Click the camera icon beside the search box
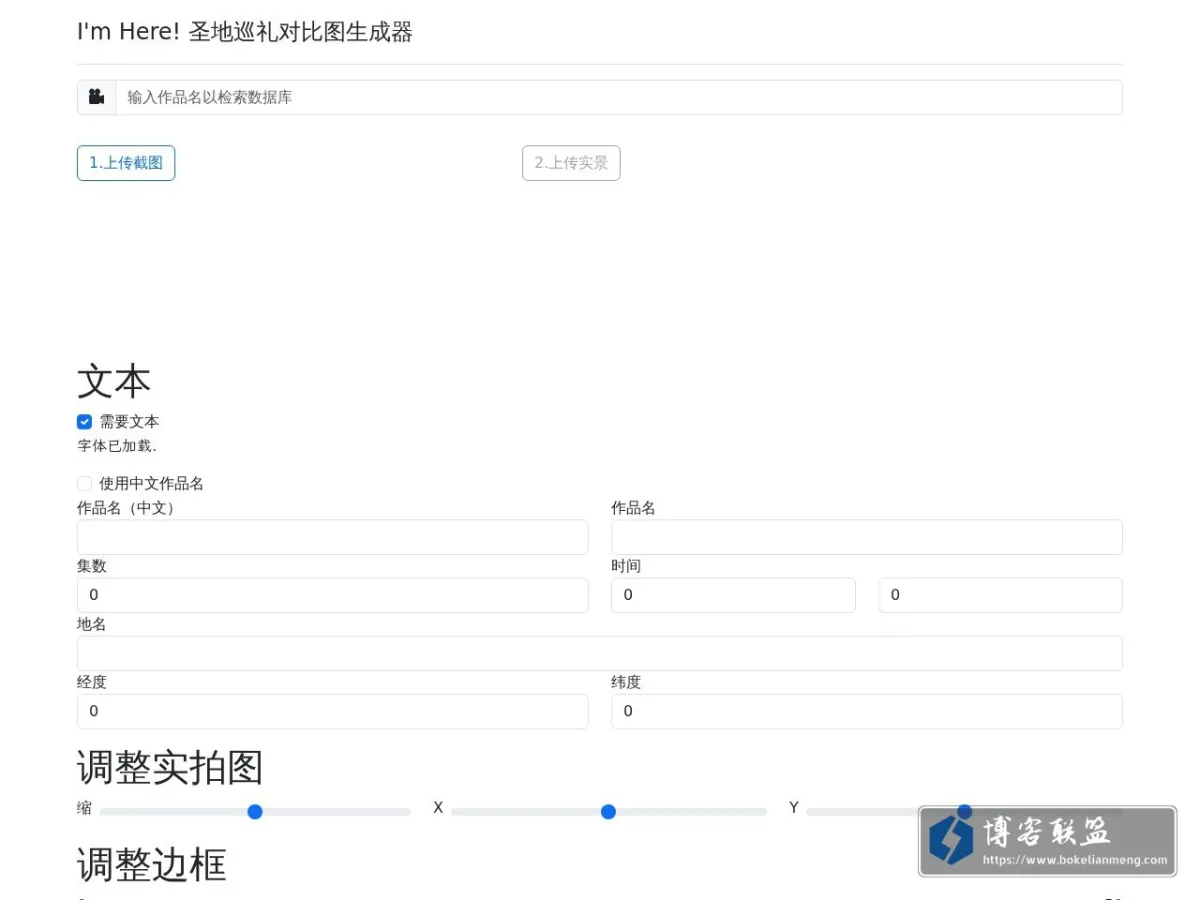This screenshot has width=1200, height=900. pyautogui.click(x=96, y=97)
